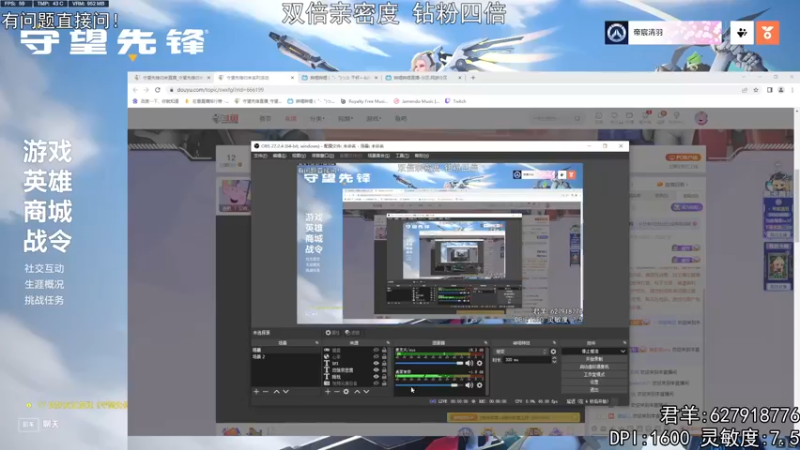
Task: Select 场景 2 in the scenes list
Action: 286,357
